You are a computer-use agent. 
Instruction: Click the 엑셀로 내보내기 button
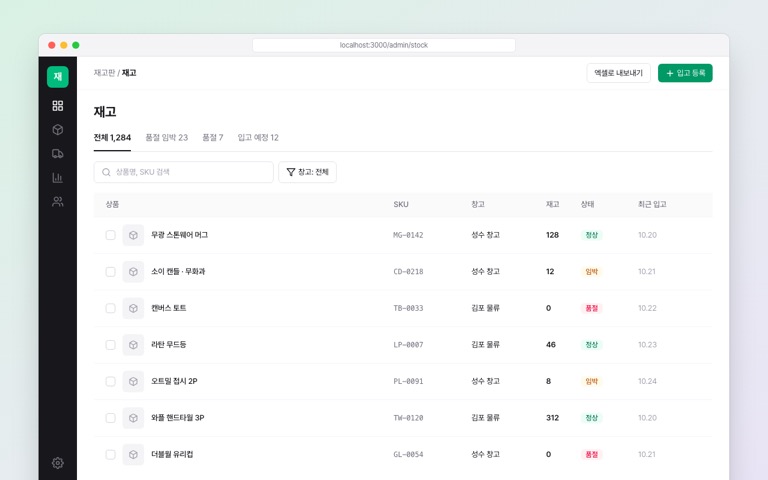pos(619,73)
